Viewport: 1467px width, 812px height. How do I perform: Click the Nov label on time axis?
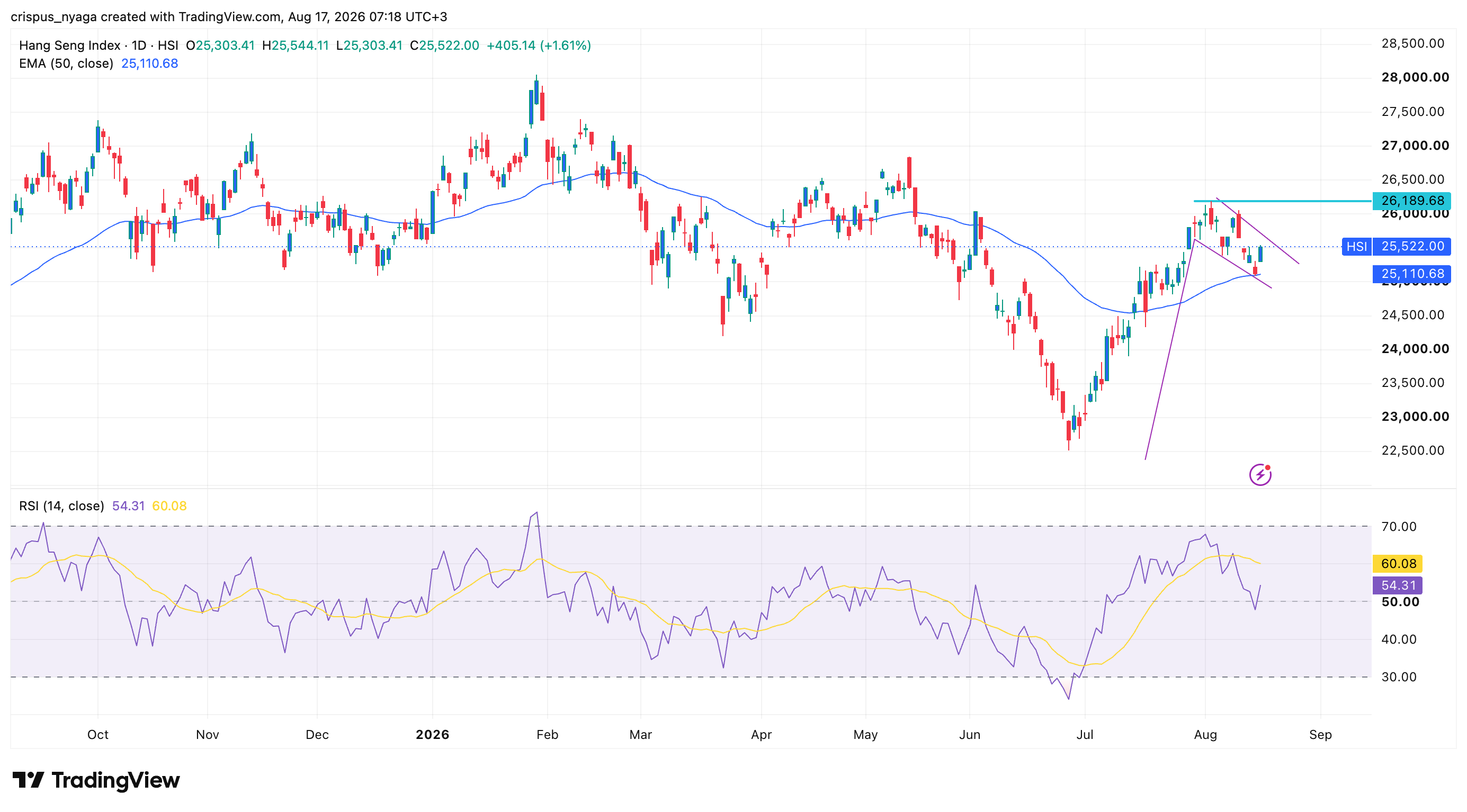pos(207,734)
